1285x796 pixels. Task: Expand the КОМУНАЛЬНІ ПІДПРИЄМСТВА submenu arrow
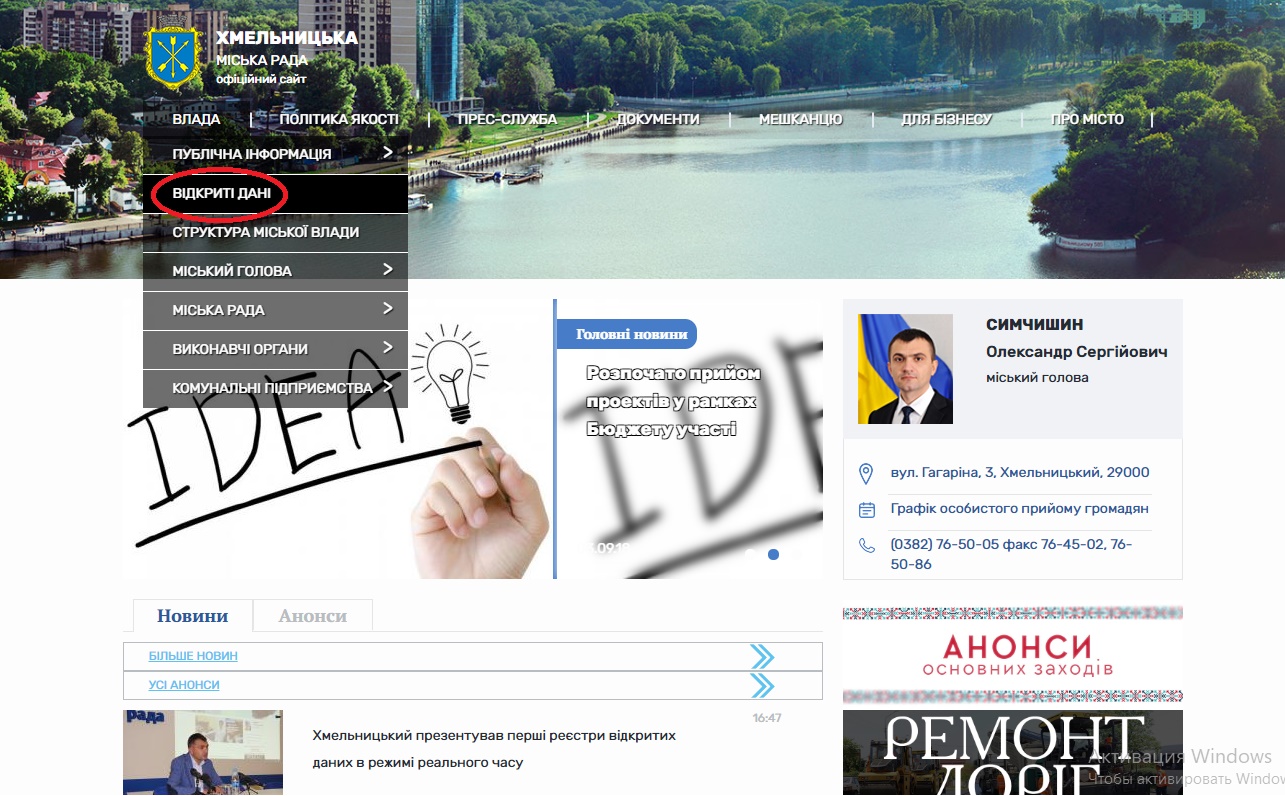(388, 387)
